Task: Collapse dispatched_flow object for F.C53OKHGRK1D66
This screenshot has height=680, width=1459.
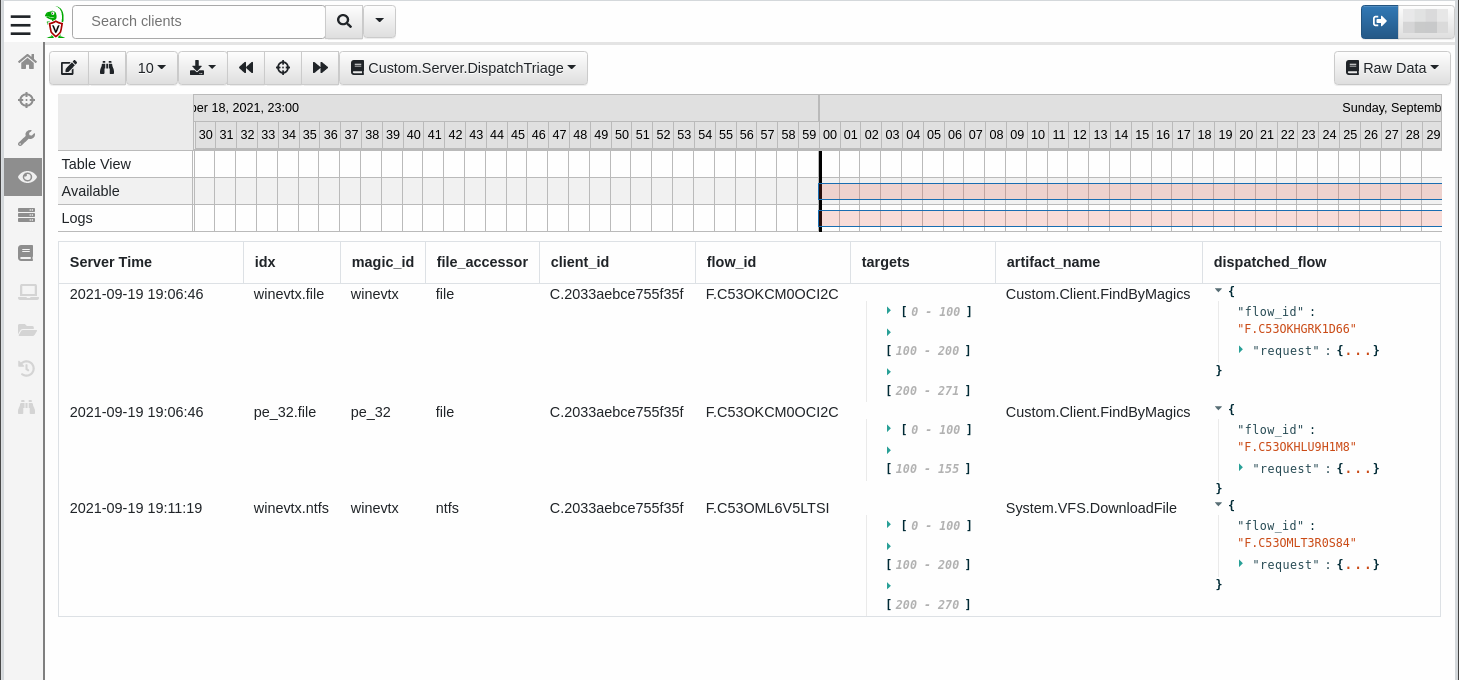Action: point(1218,291)
